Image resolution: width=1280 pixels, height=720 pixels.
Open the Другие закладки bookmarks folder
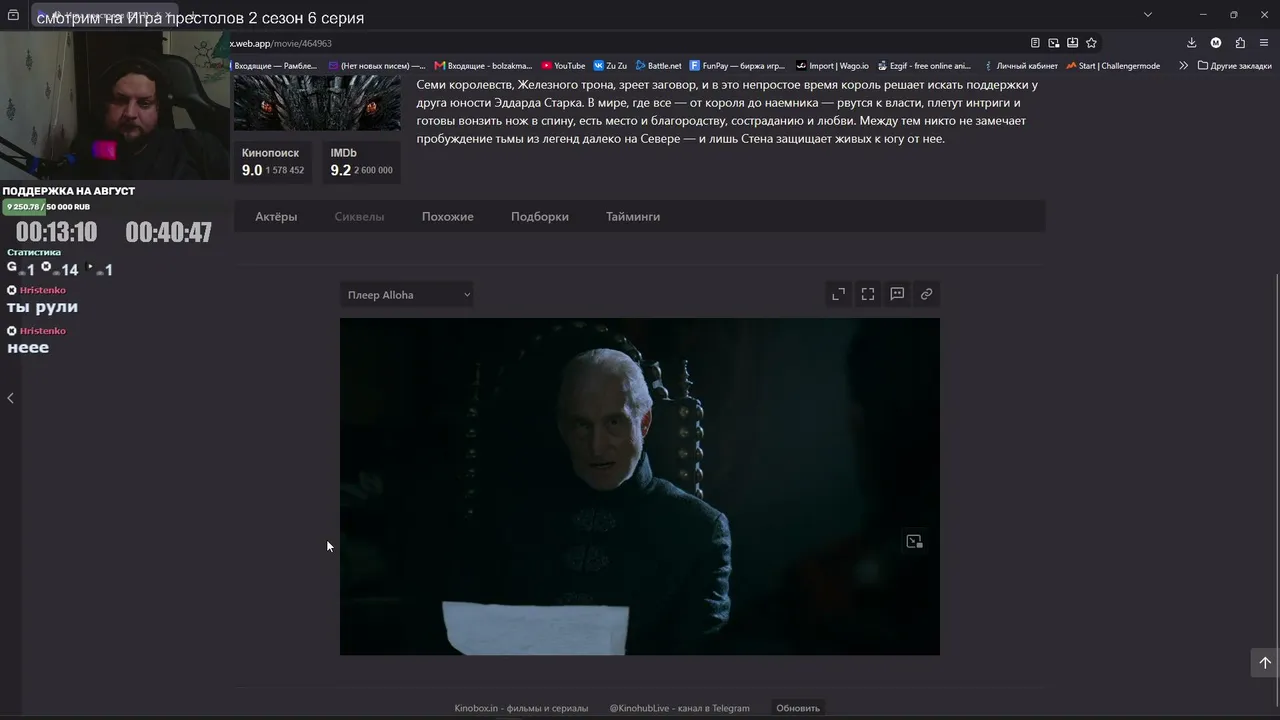(1234, 66)
